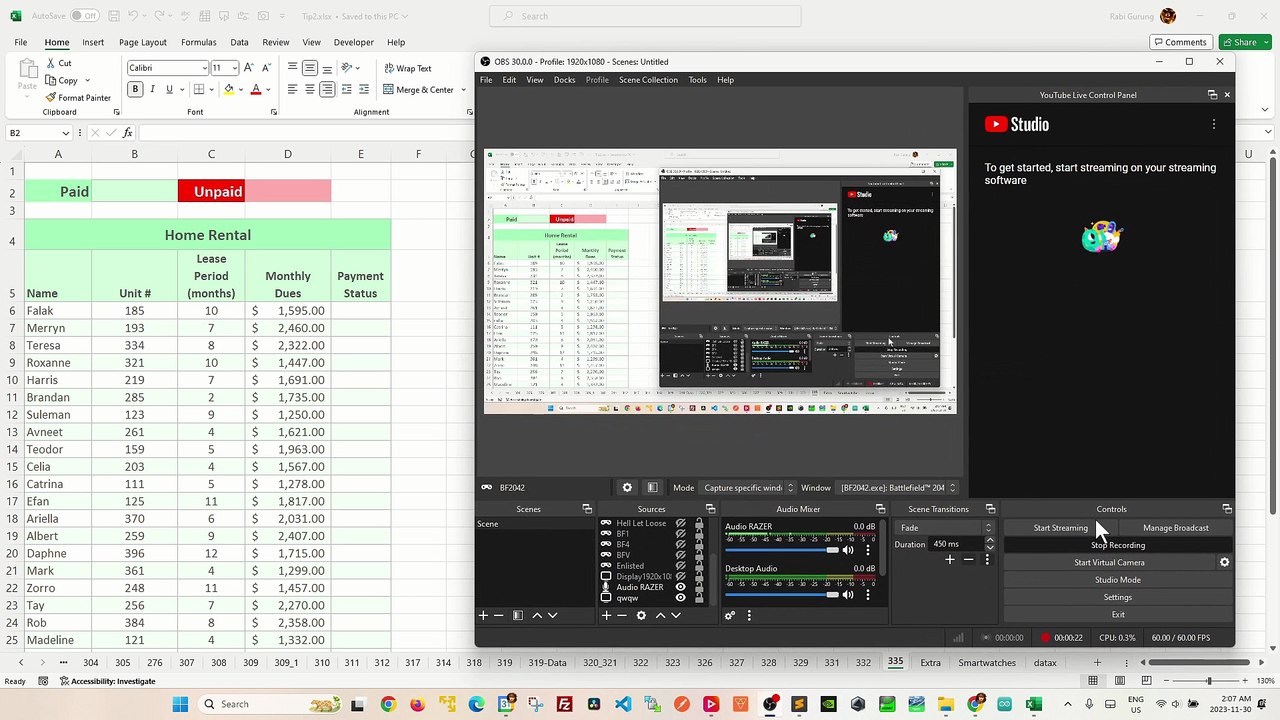Image resolution: width=1280 pixels, height=720 pixels.
Task: Open the Window selection dropdown
Action: [897, 487]
